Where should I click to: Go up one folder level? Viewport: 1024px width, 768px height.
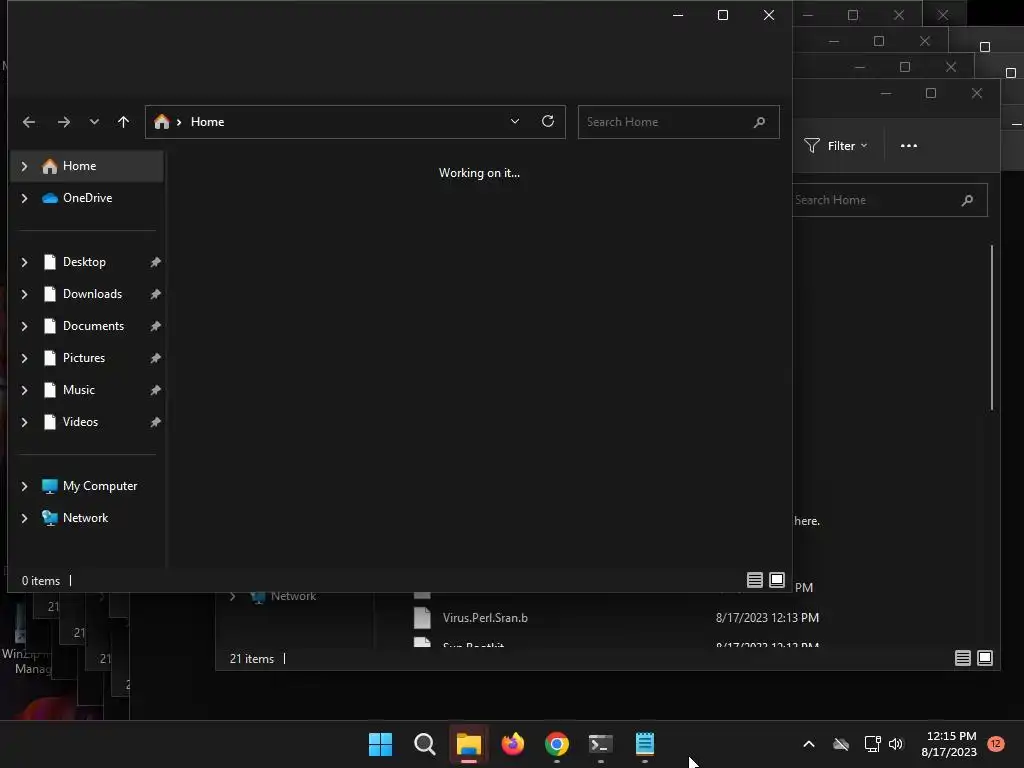(x=123, y=122)
